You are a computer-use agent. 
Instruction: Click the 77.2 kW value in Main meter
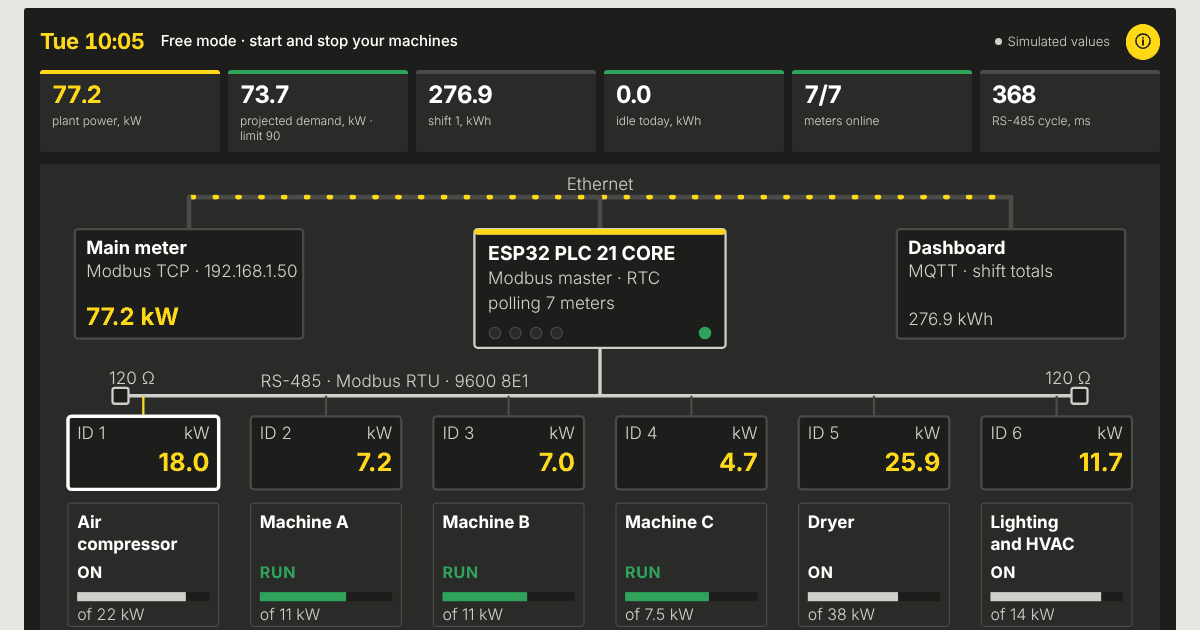[x=132, y=317]
